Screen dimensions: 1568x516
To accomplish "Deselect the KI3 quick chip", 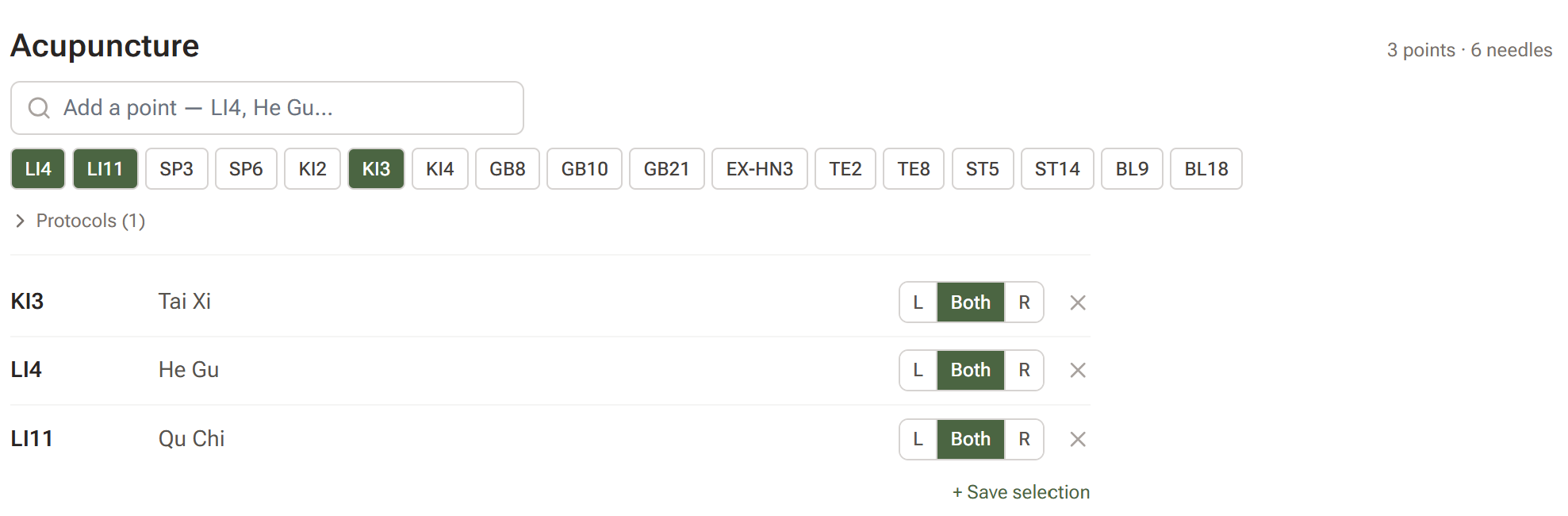I will click(376, 169).
